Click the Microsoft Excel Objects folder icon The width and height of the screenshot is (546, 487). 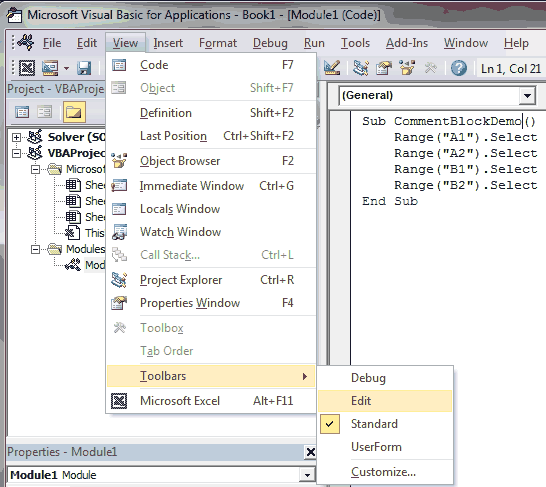tap(54, 169)
